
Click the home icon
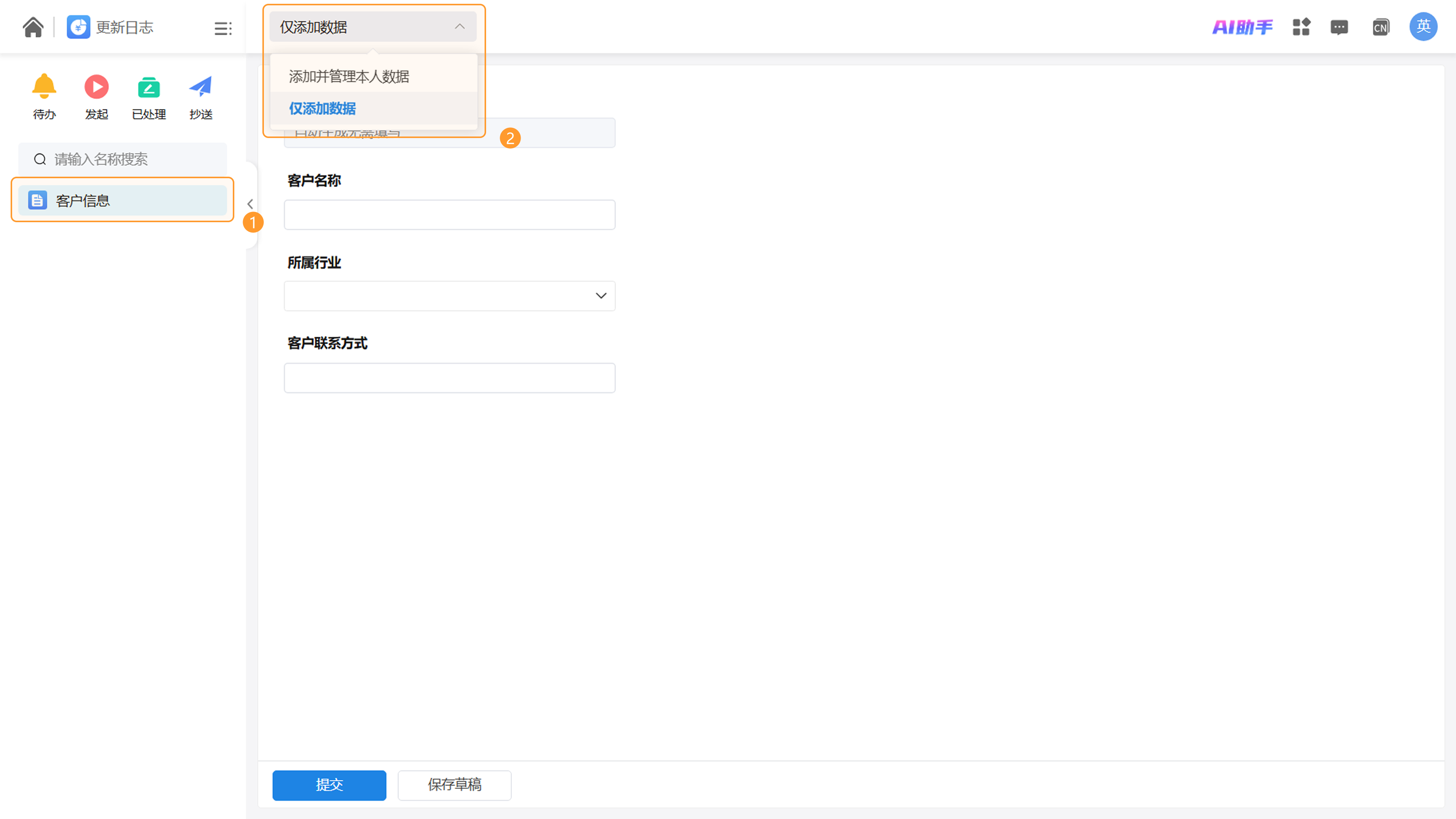pyautogui.click(x=33, y=27)
